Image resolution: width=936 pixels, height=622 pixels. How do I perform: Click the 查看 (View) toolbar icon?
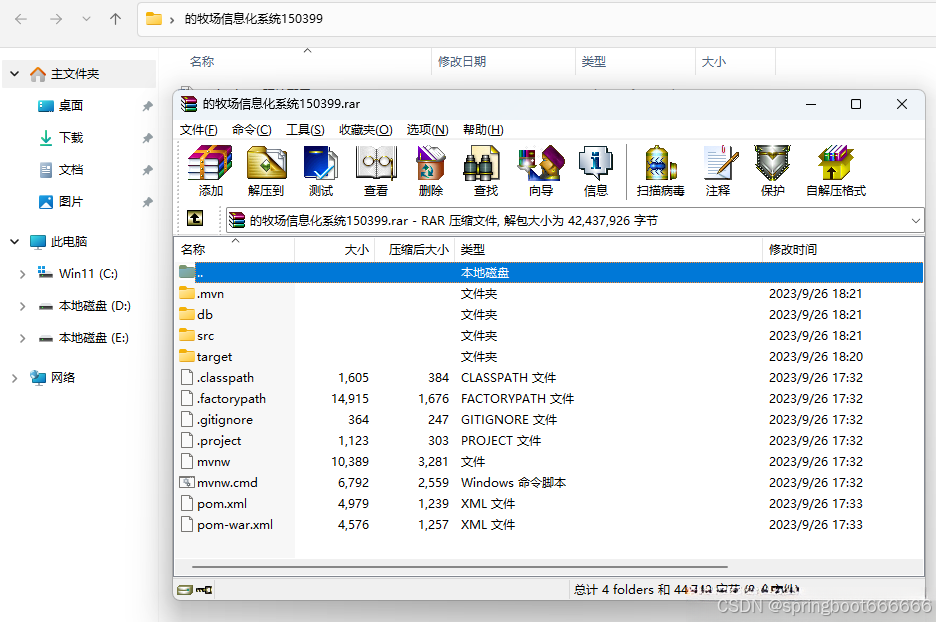pos(376,171)
